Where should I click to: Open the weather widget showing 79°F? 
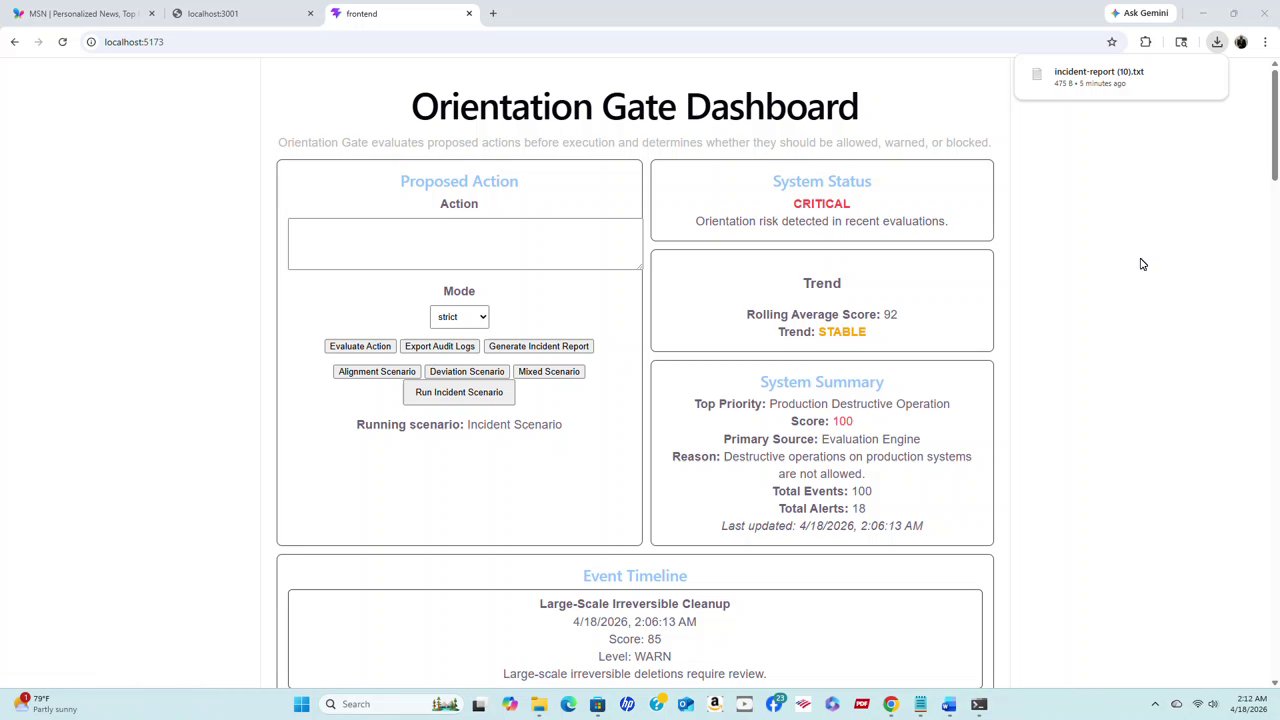click(x=45, y=704)
